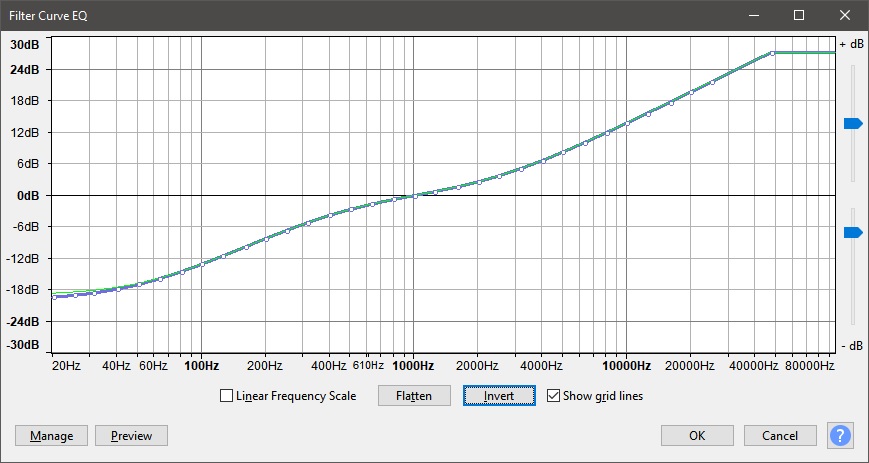Click the Filter Curve EQ window title
Screen dimensions: 869x463
pyautogui.click(x=48, y=16)
